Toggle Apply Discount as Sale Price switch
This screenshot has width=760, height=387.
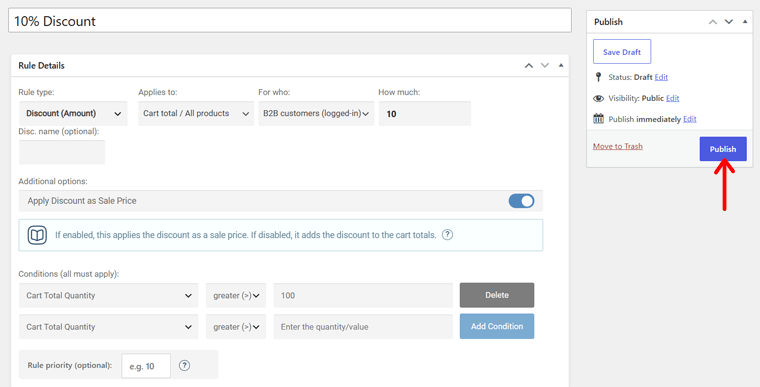coord(522,201)
